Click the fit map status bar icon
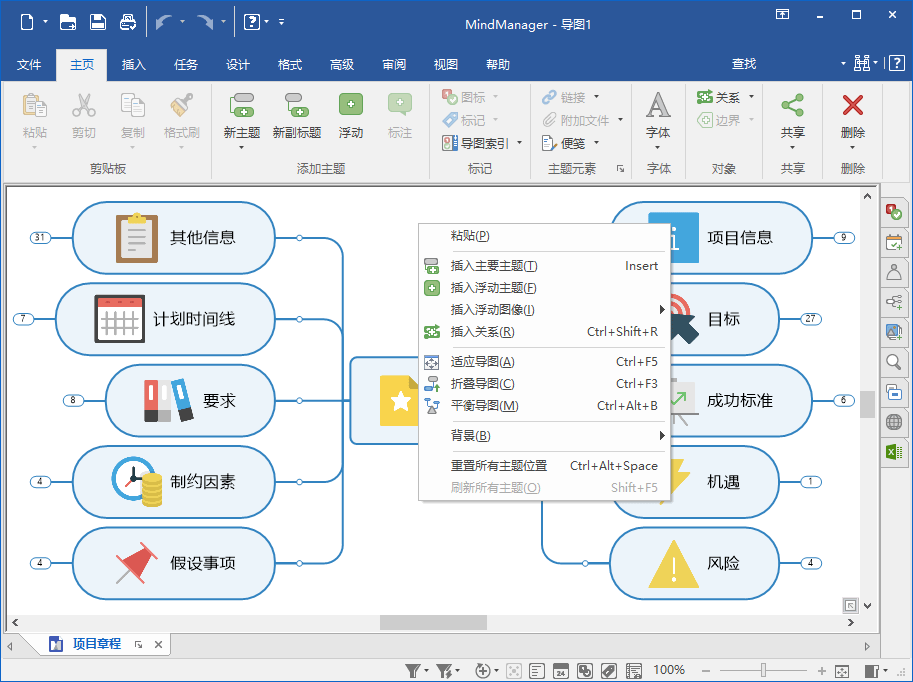913x682 pixels. tap(842, 671)
